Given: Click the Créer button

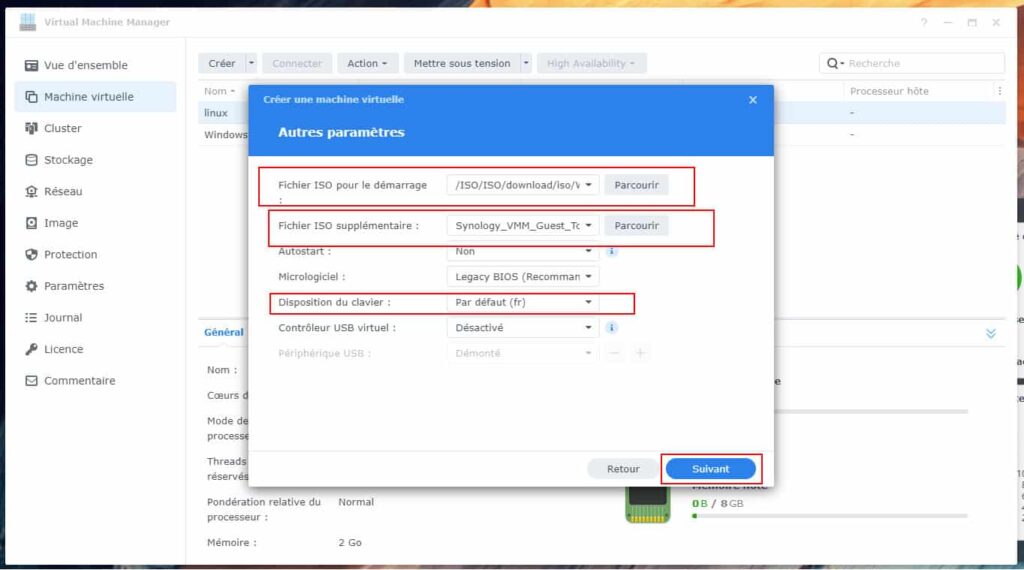Looking at the screenshot, I should [x=221, y=63].
